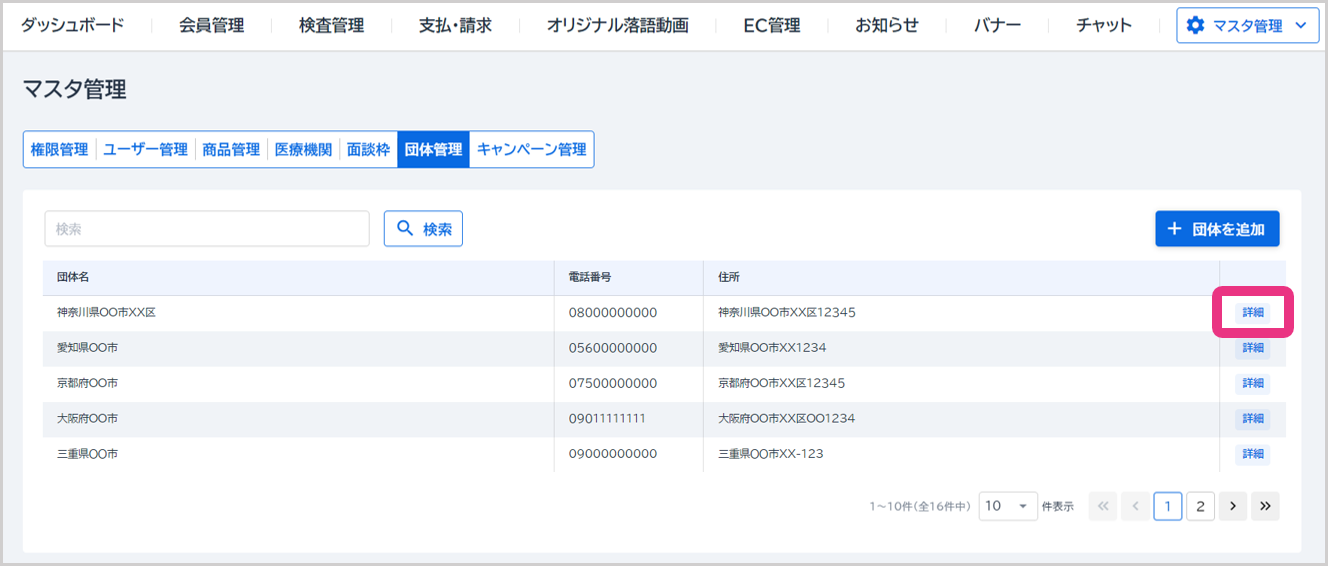Jump to last page with double-chevron icon
The width and height of the screenshot is (1328, 566).
(x=1265, y=506)
